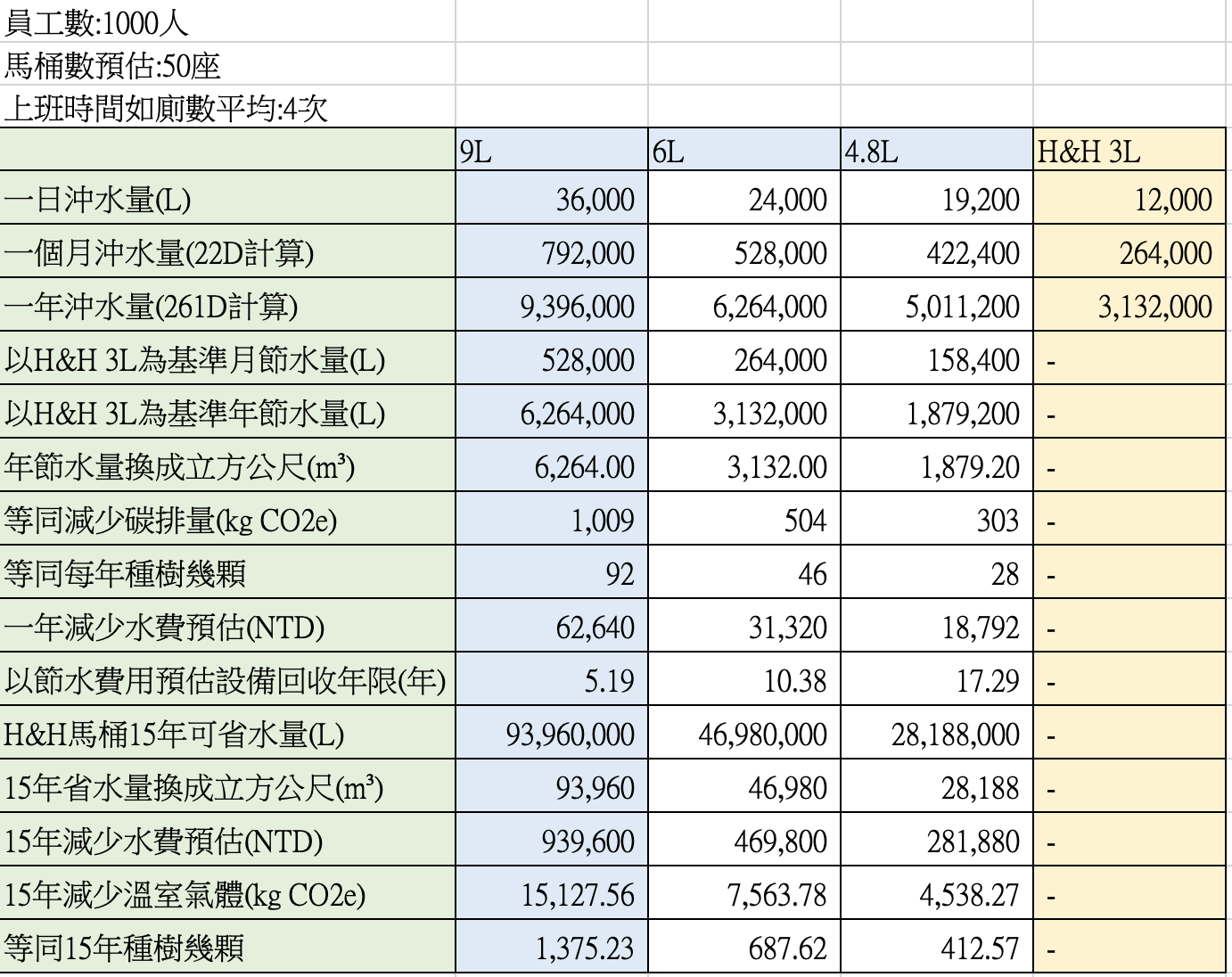Select the cell with value 1,009
1232x977 pixels.
click(x=552, y=519)
